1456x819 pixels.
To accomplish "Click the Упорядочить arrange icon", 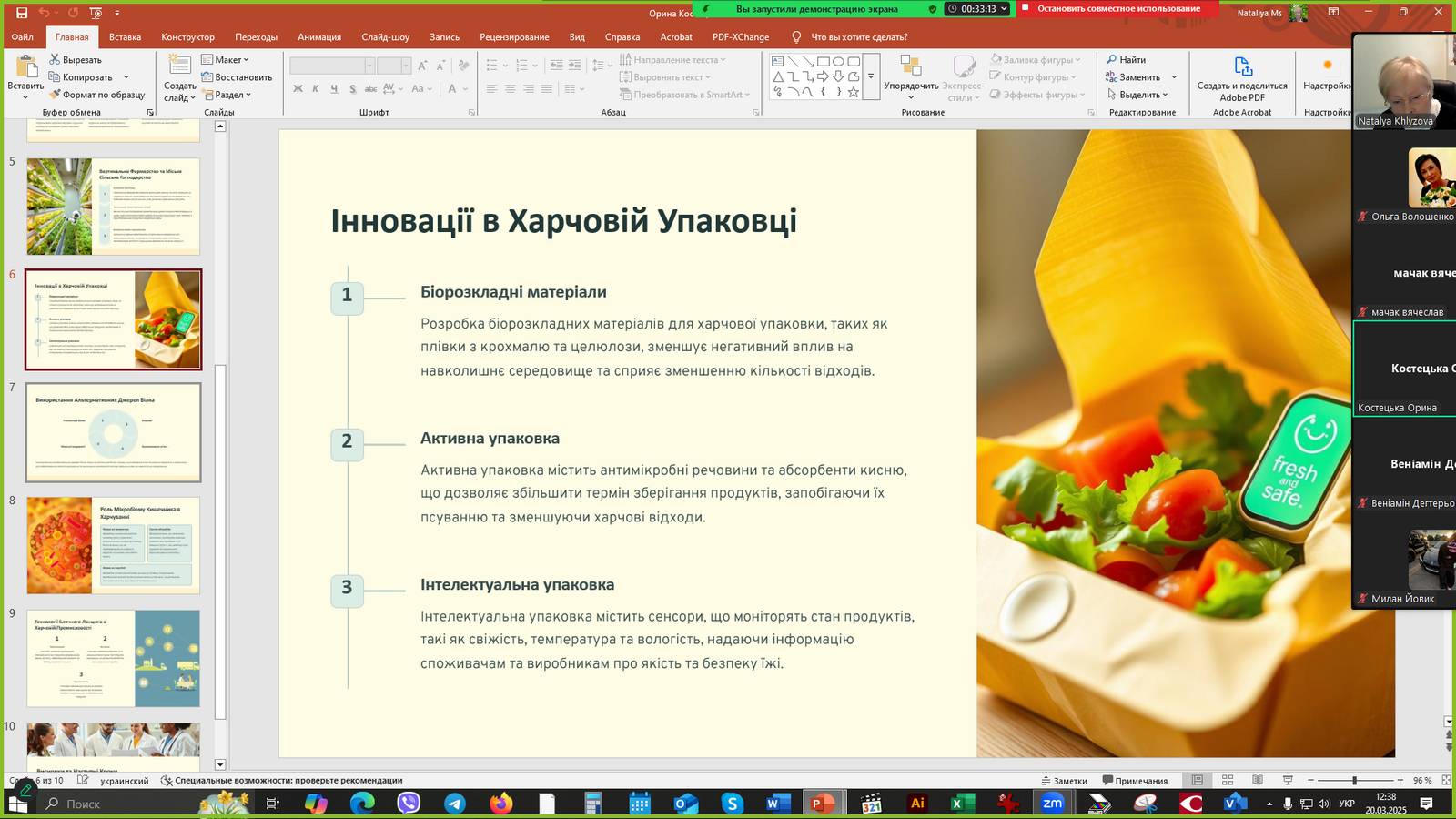I will click(911, 66).
